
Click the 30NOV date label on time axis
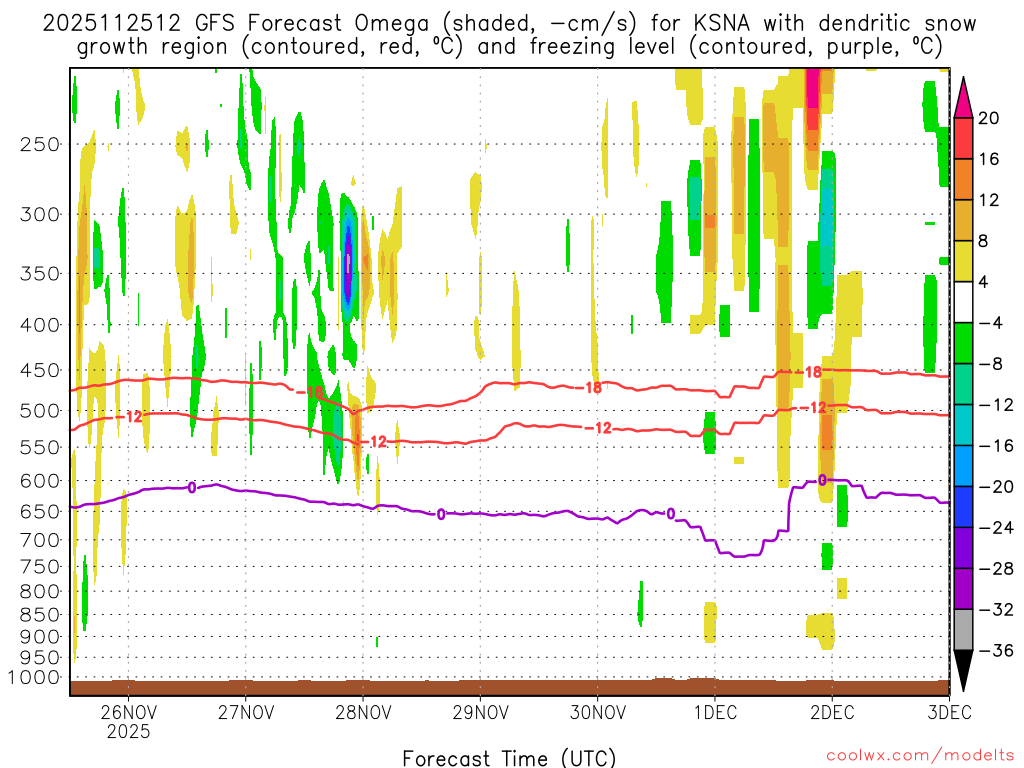598,712
